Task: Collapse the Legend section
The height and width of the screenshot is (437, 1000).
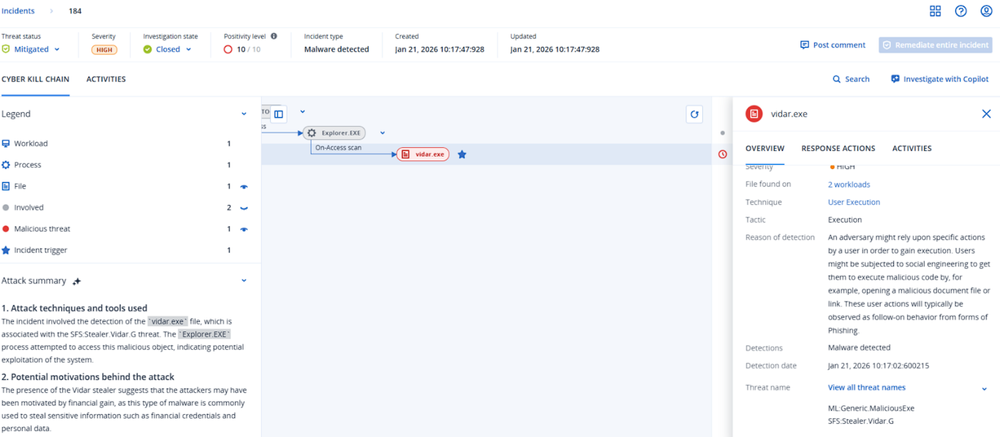Action: [244, 114]
